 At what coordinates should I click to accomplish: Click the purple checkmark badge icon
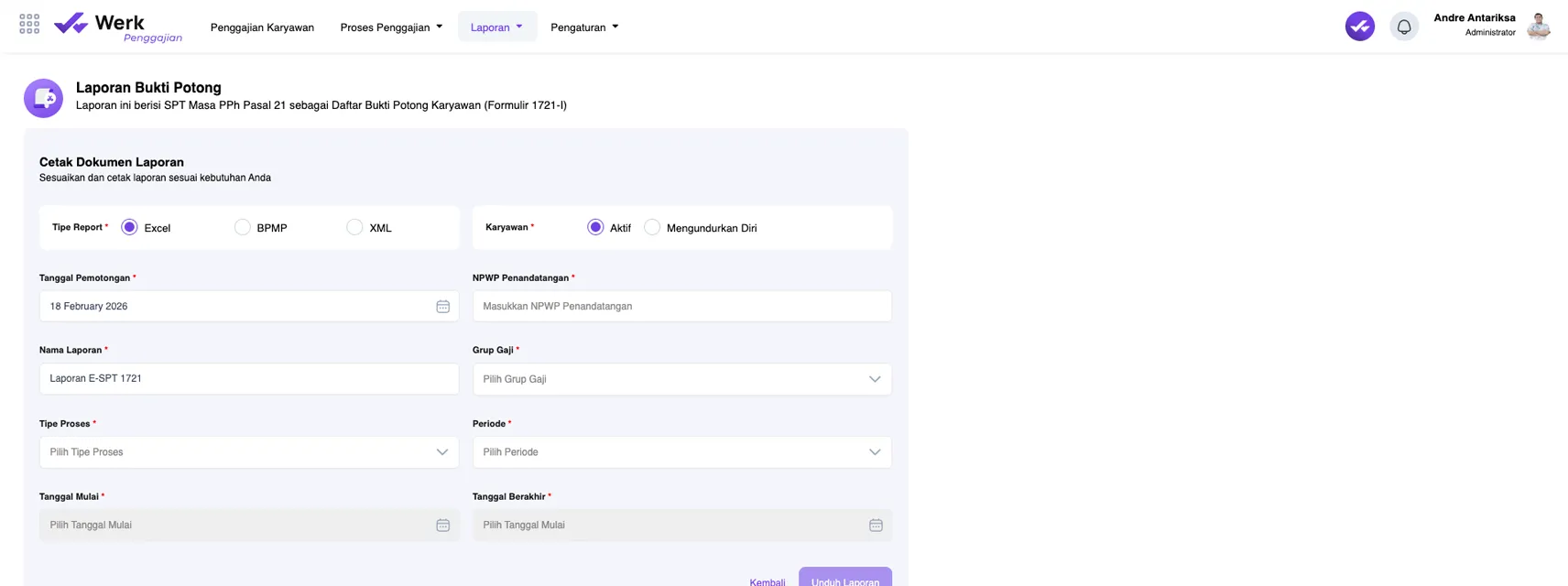(x=1359, y=27)
